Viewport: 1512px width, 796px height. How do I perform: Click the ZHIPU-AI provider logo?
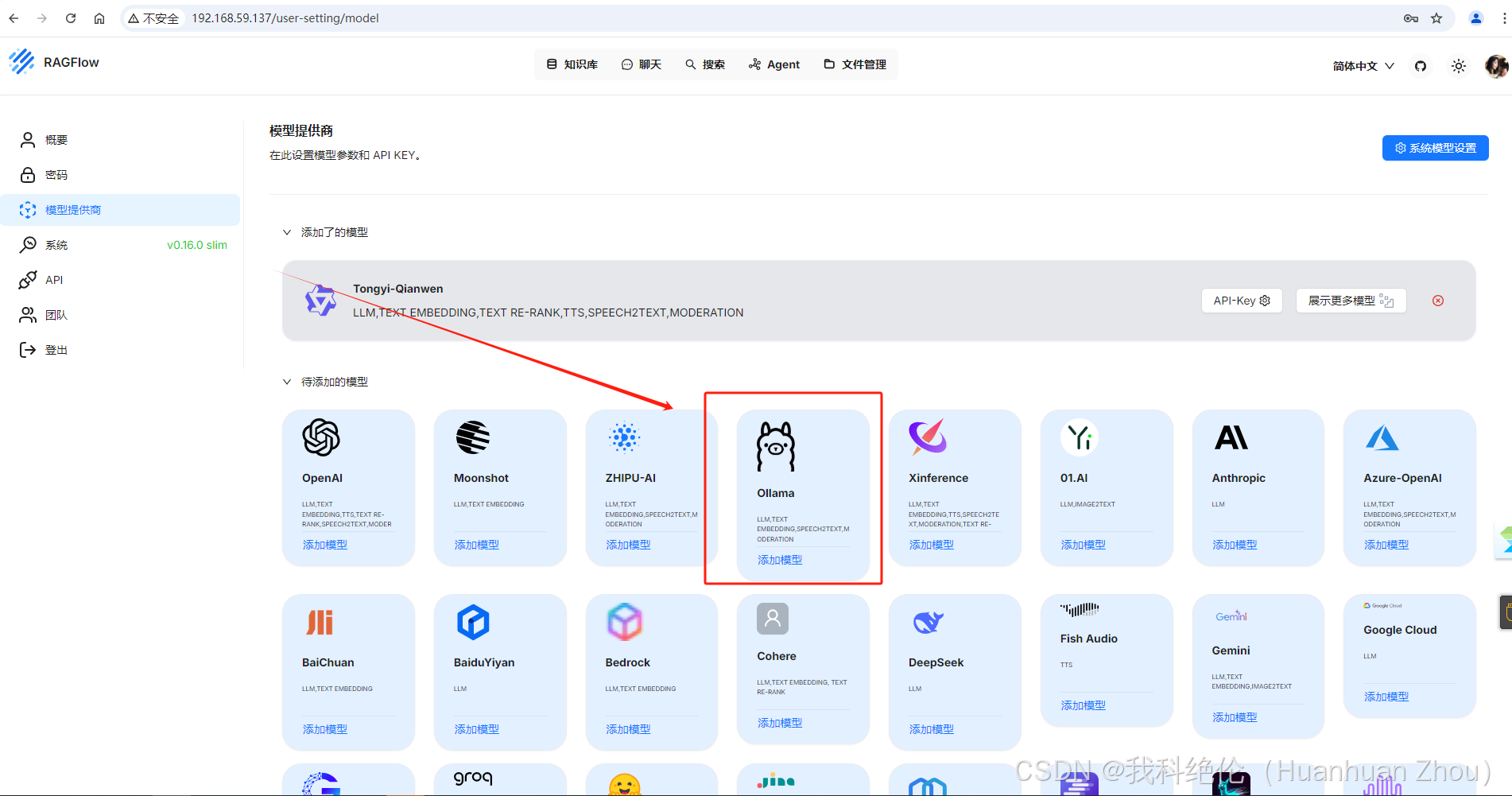click(x=624, y=437)
